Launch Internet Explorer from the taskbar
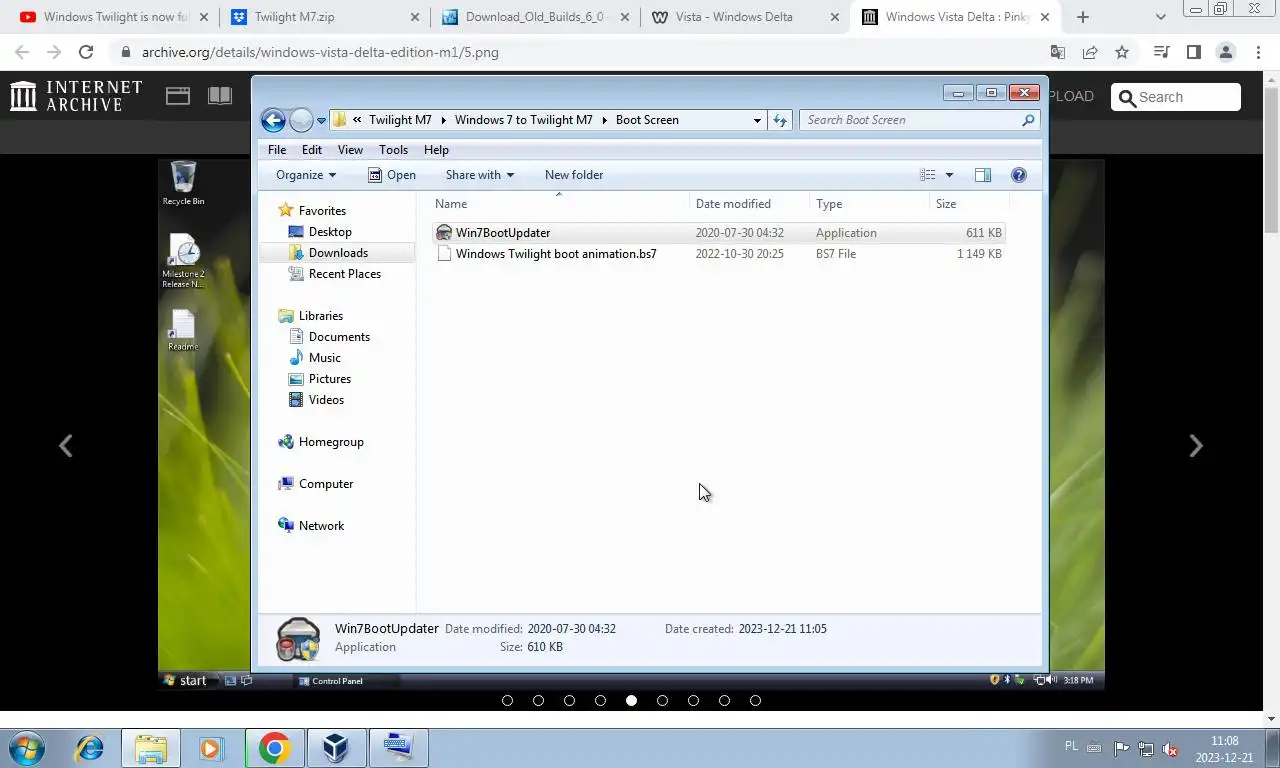The width and height of the screenshot is (1280, 768). 90,748
